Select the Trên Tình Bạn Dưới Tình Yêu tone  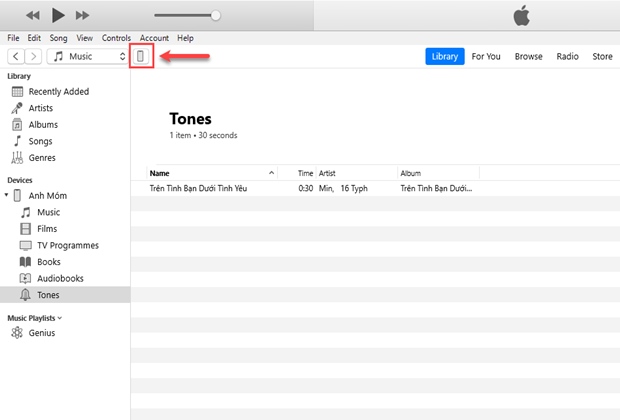pyautogui.click(x=198, y=188)
